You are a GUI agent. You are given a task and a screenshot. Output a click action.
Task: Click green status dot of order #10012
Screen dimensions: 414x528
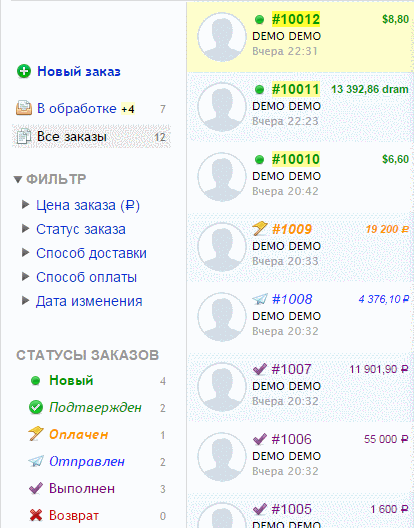click(259, 20)
